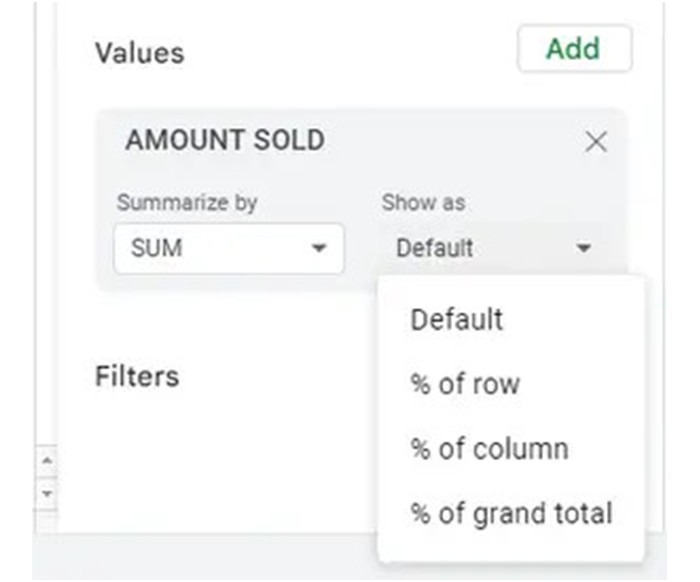Click the blank space left of the Add button
This screenshot has width=700, height=582.
350,50
